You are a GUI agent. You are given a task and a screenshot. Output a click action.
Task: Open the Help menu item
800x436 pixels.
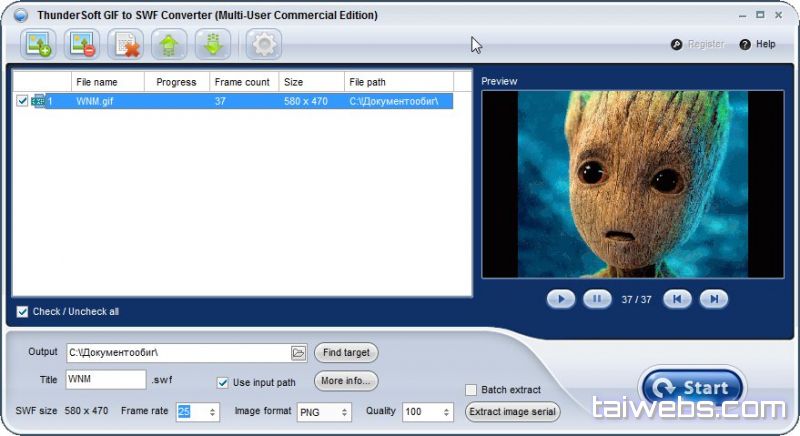(758, 44)
